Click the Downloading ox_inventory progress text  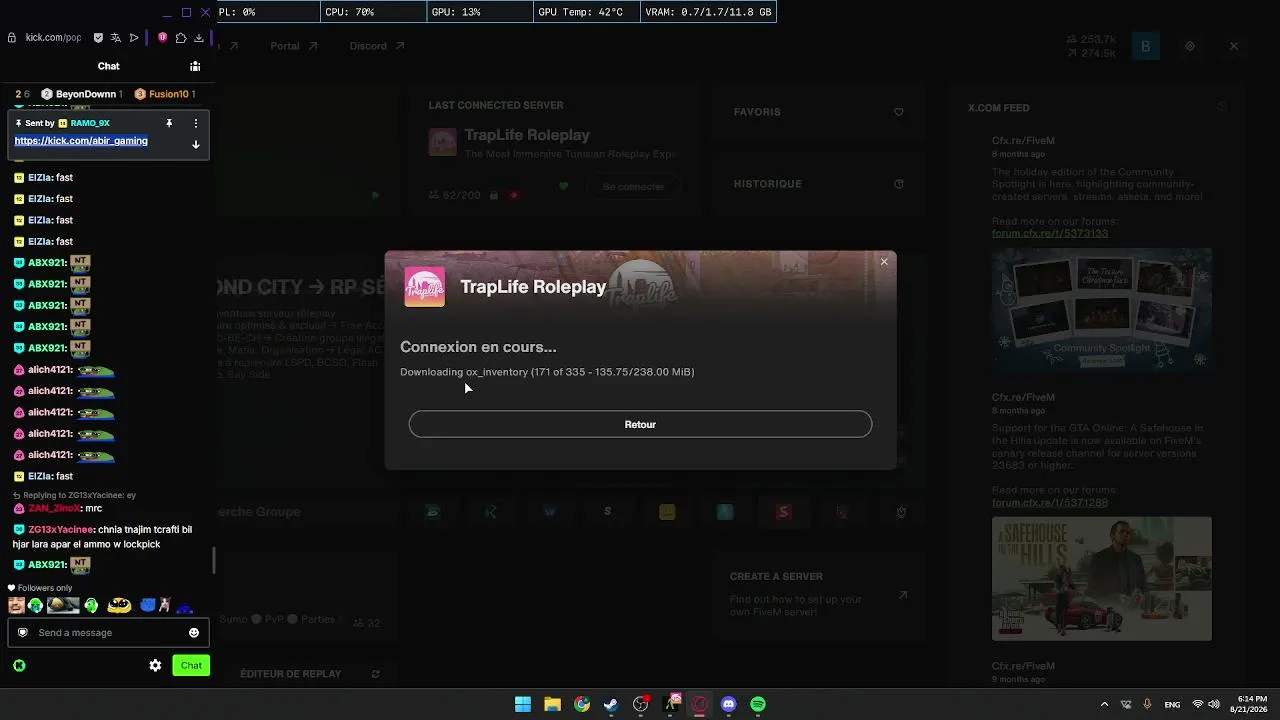[x=547, y=372]
